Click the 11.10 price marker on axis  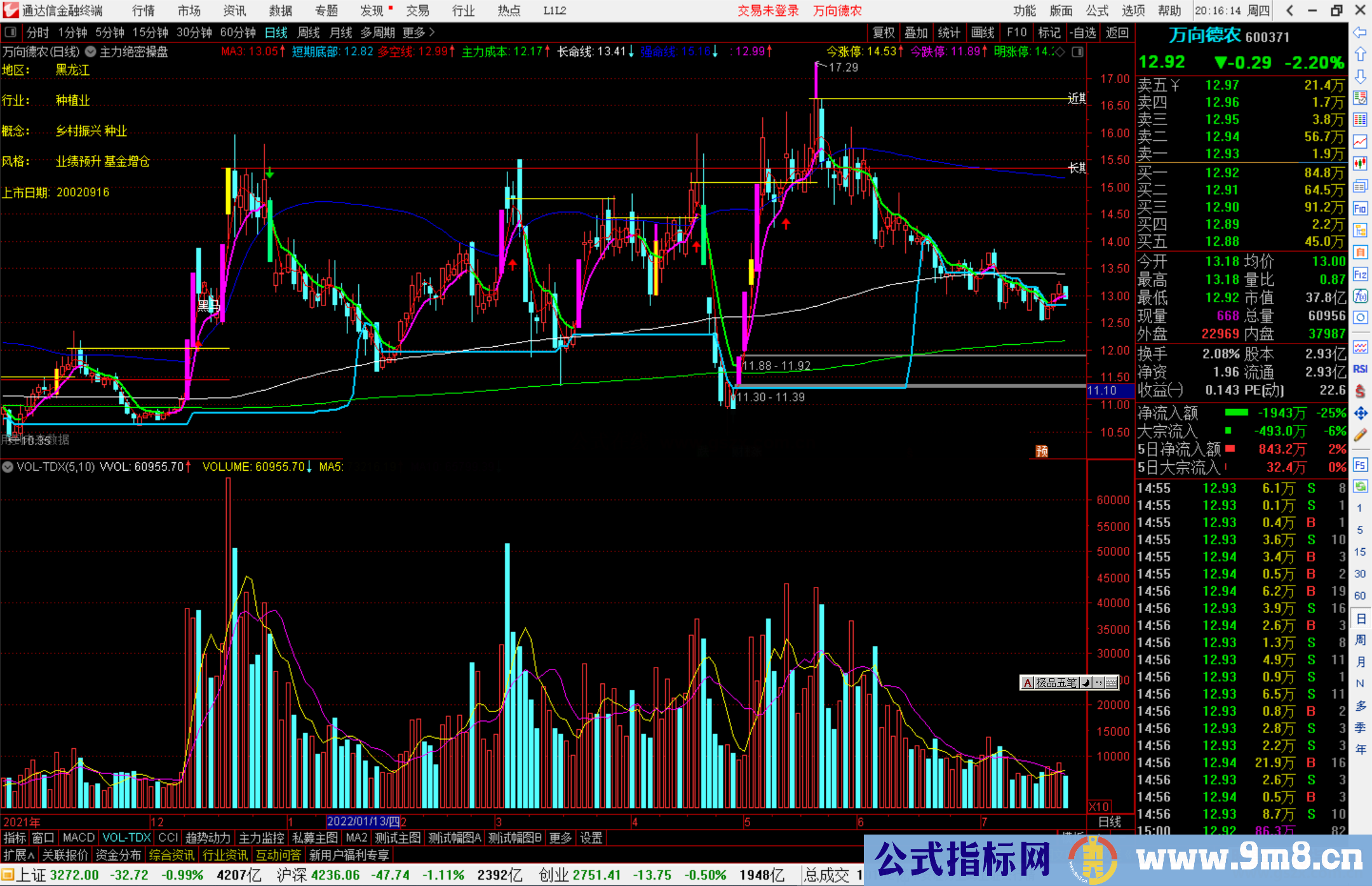[x=1102, y=391]
